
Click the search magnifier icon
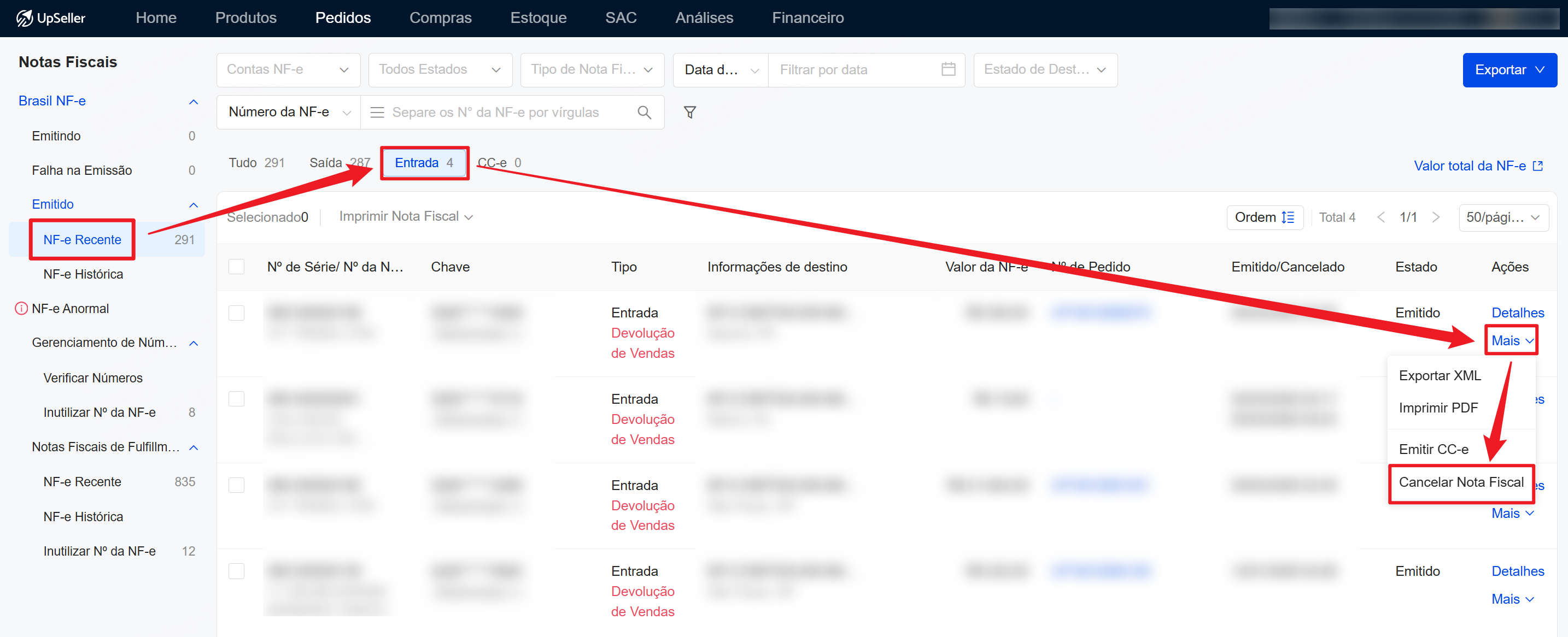[644, 113]
